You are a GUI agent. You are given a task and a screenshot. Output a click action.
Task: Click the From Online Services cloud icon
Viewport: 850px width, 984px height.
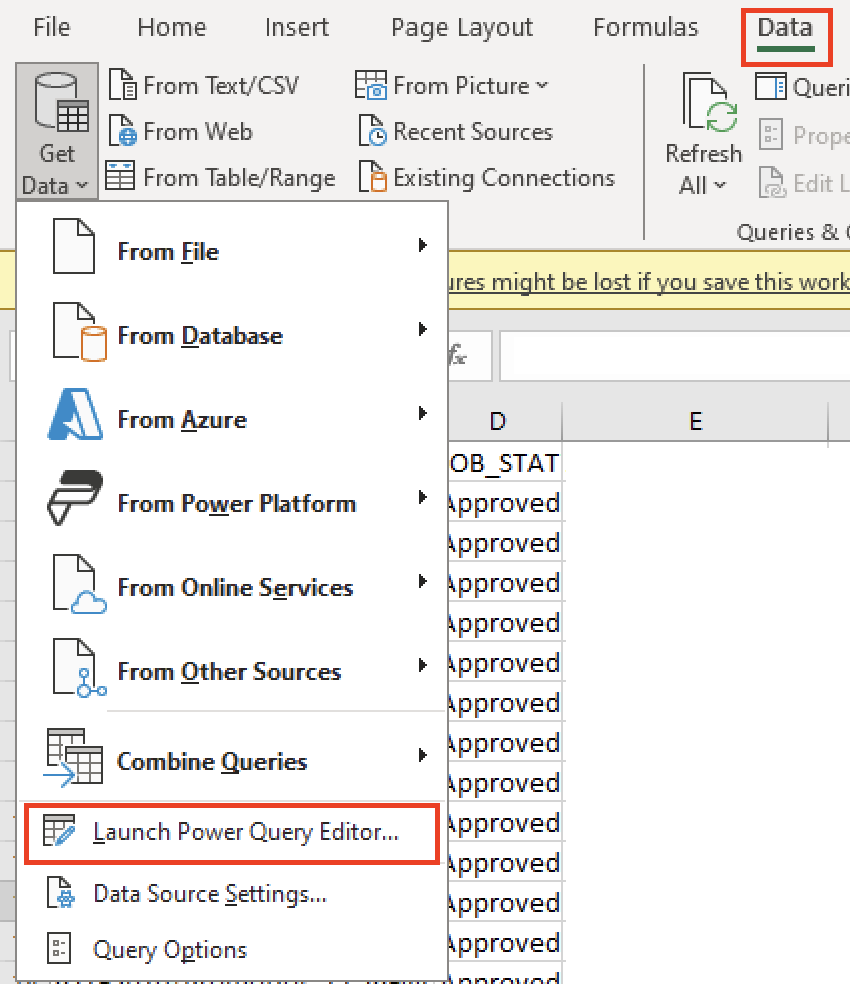tap(80, 584)
